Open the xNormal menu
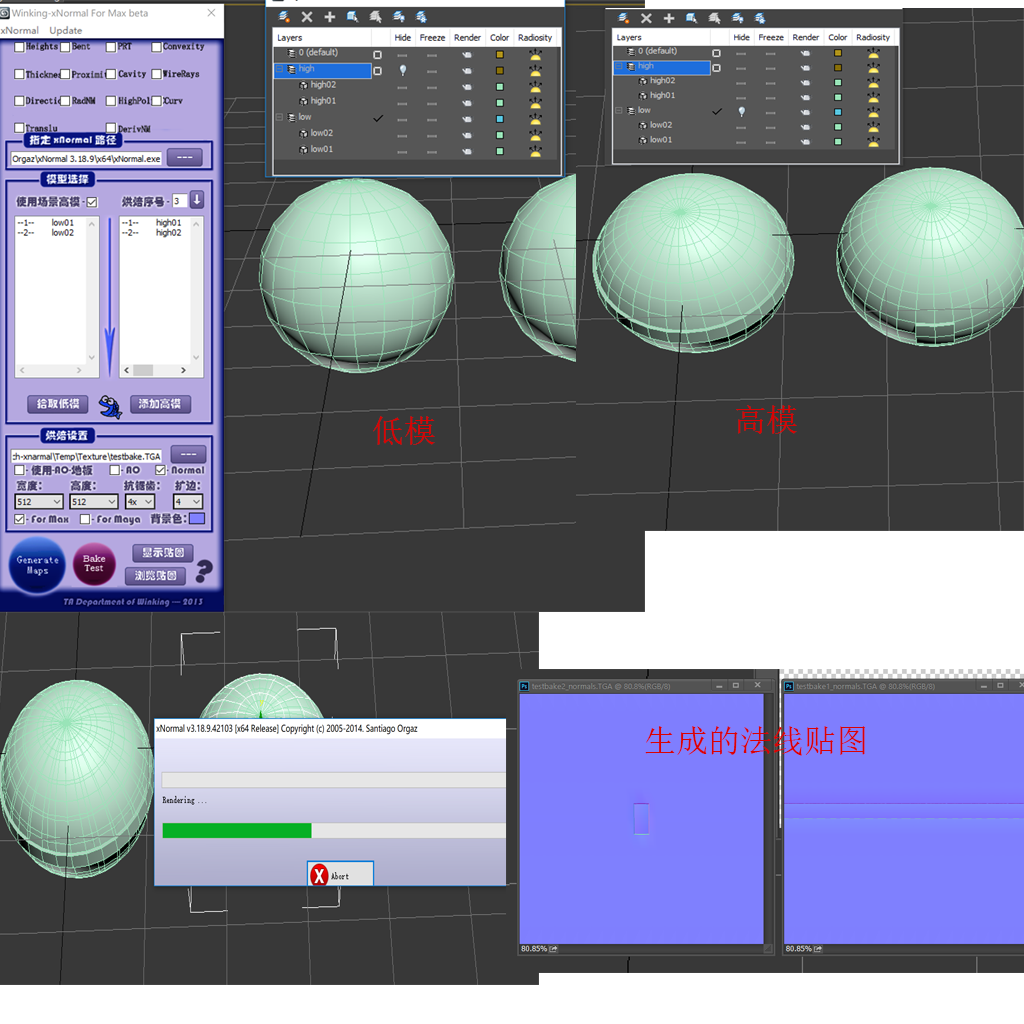This screenshot has width=1024, height=1024. 20,30
